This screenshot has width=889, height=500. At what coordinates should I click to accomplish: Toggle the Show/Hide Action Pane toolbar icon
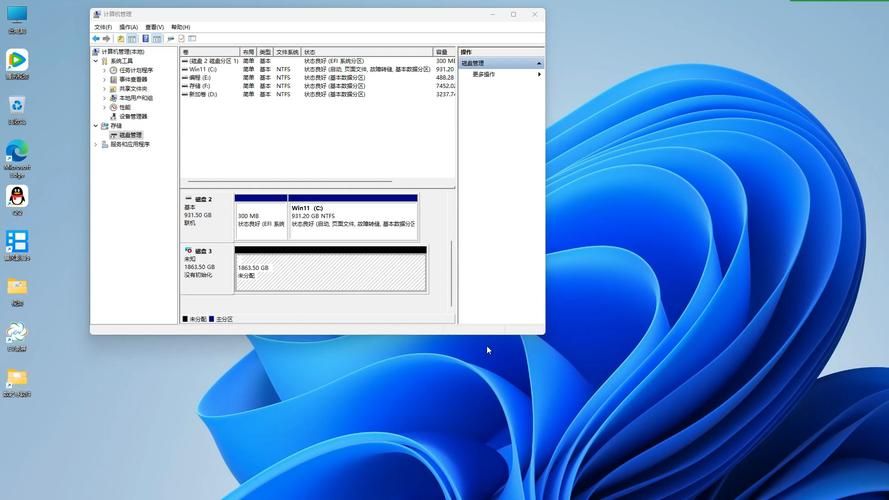point(157,39)
